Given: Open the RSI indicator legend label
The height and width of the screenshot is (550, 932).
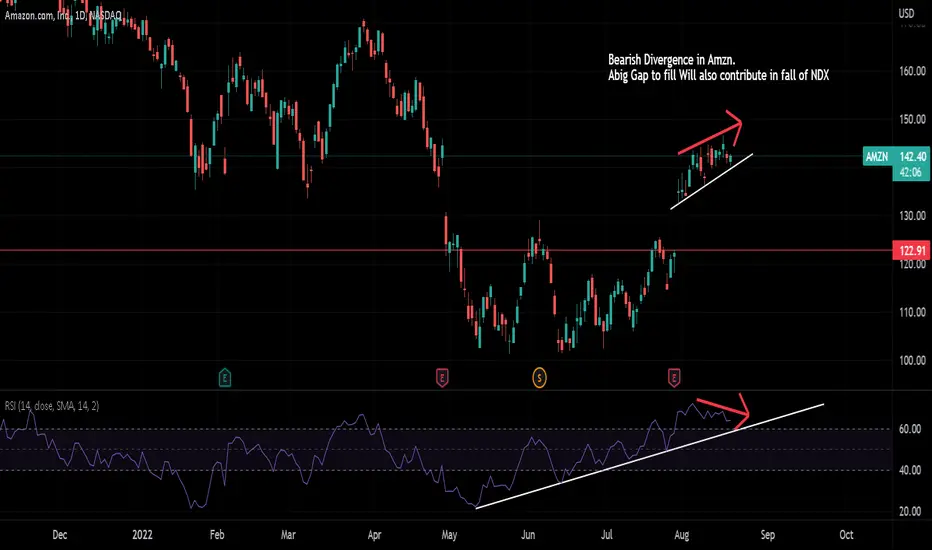Looking at the screenshot, I should (52, 406).
